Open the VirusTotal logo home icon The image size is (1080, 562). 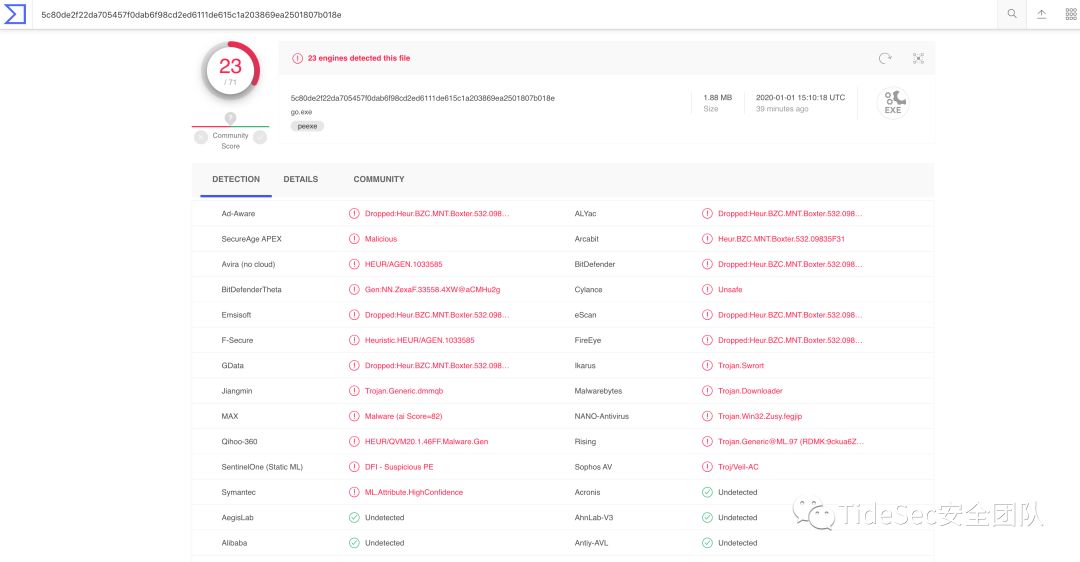point(14,14)
